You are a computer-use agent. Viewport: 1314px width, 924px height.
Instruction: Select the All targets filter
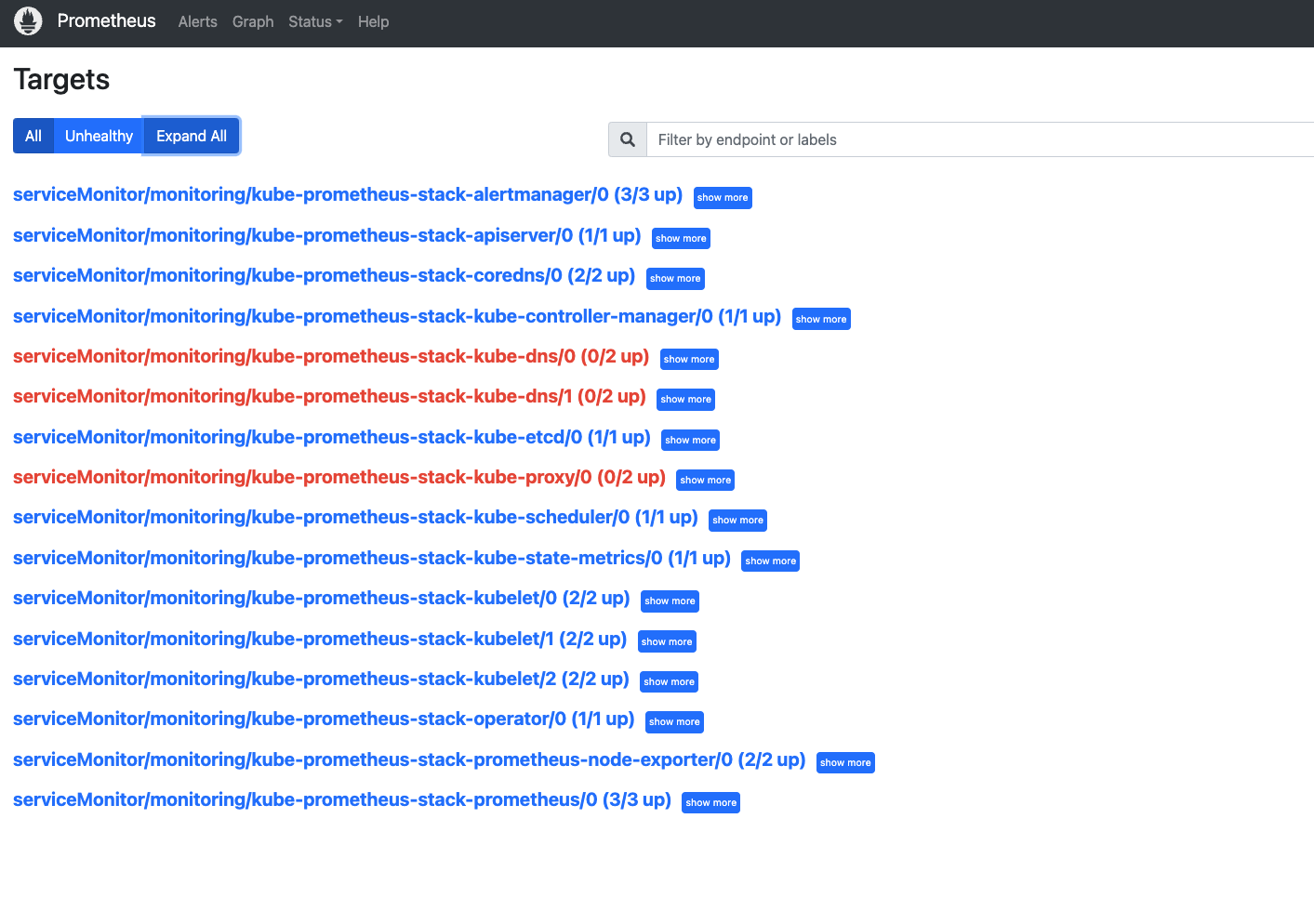33,136
